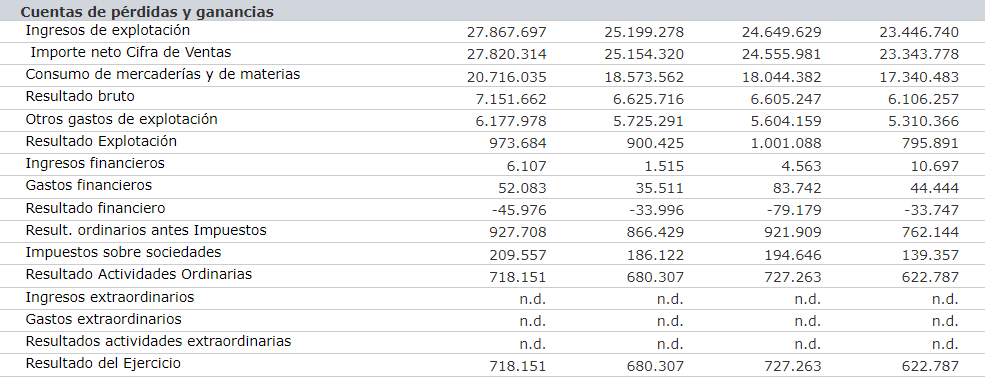Image resolution: width=985 pixels, height=378 pixels.
Task: Click the value 10.697
Action: [935, 166]
